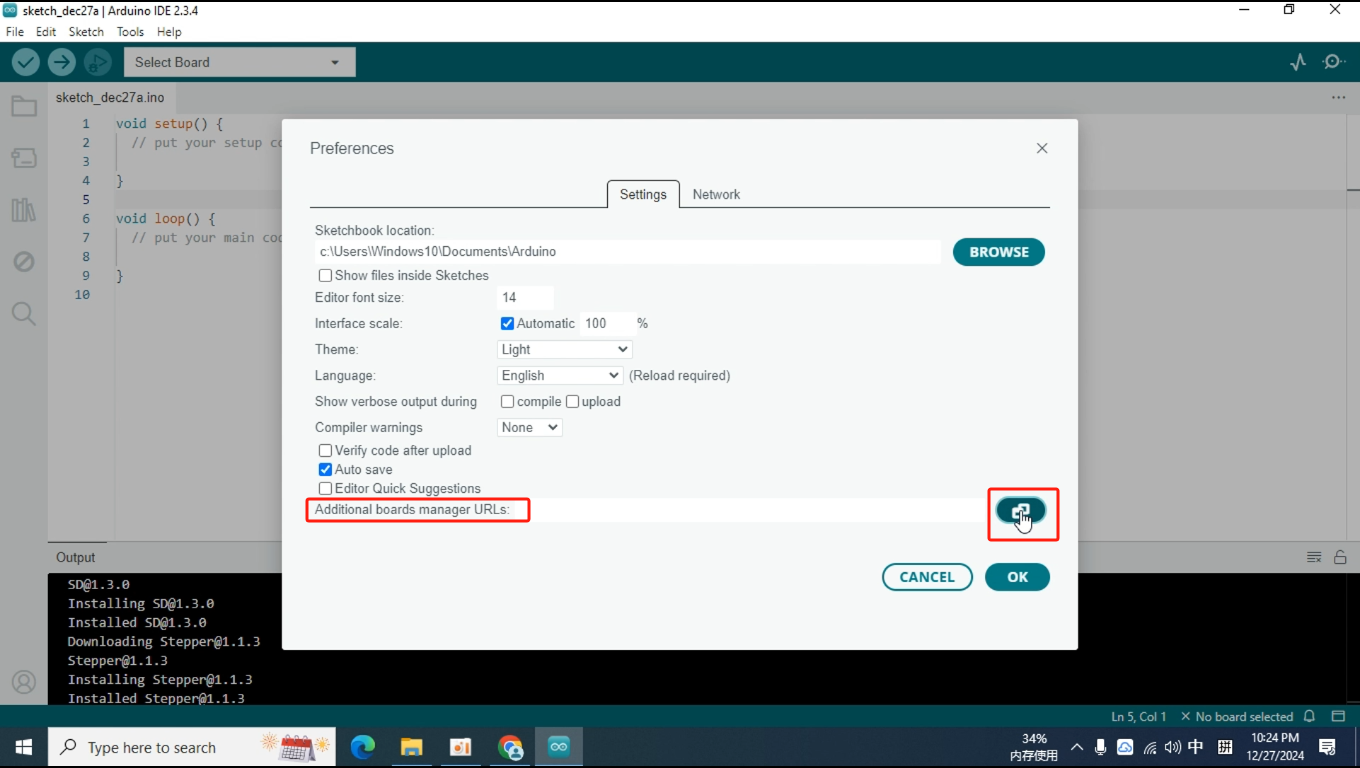Click No board selected in status bar

coord(1237,716)
